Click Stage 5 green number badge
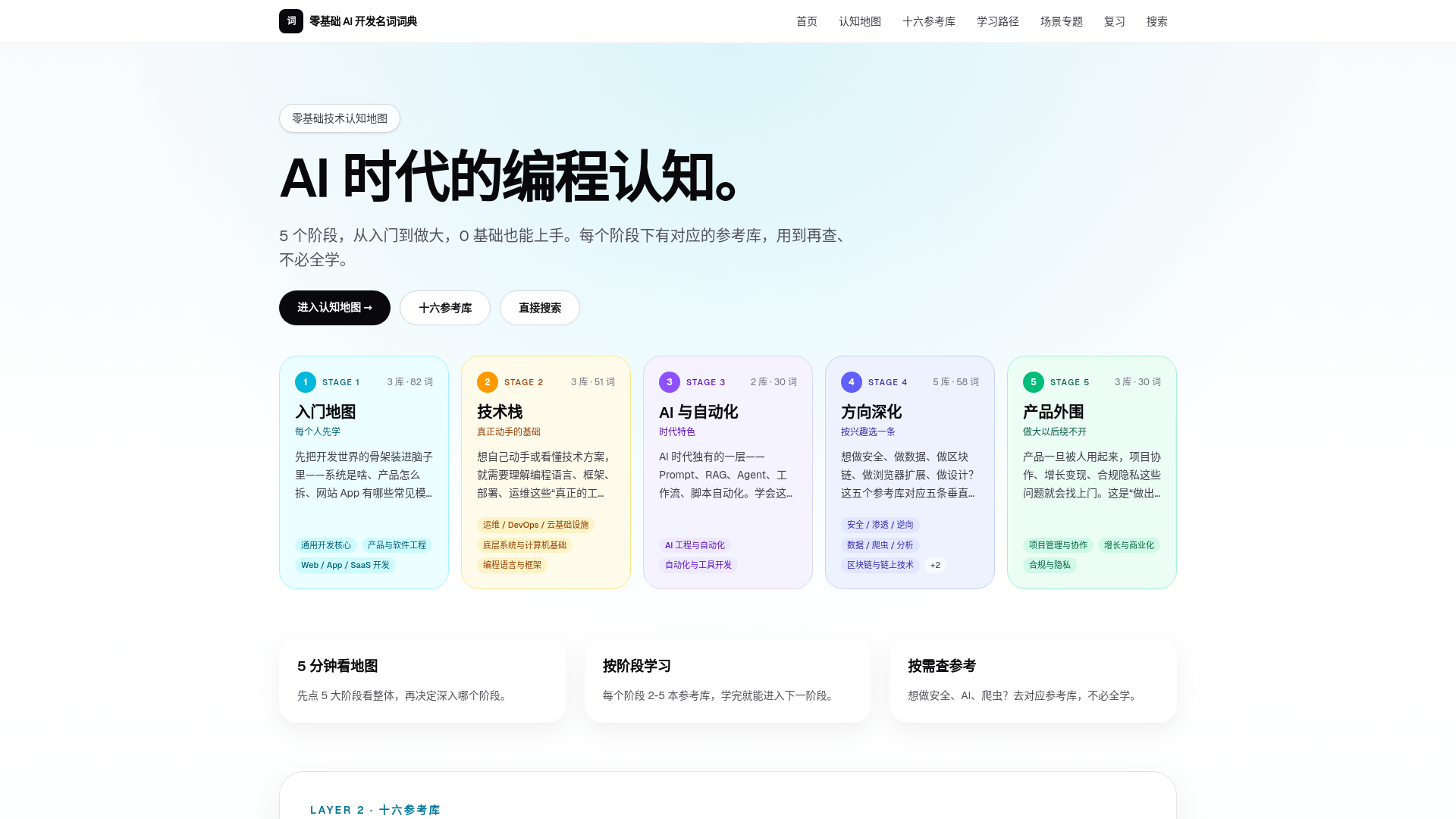This screenshot has height=819, width=1456. point(1034,382)
